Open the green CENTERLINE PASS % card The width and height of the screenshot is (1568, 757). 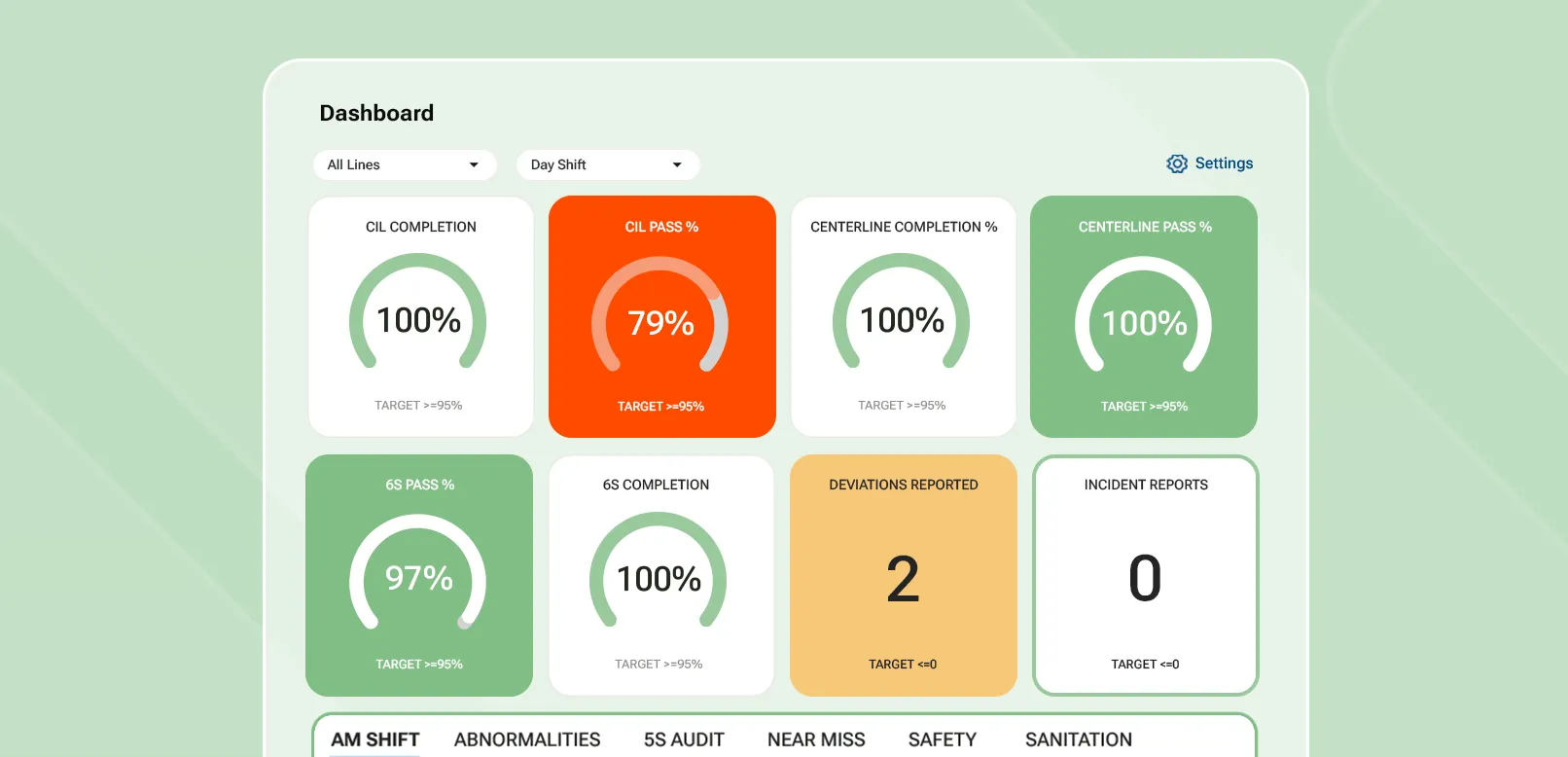point(1144,317)
